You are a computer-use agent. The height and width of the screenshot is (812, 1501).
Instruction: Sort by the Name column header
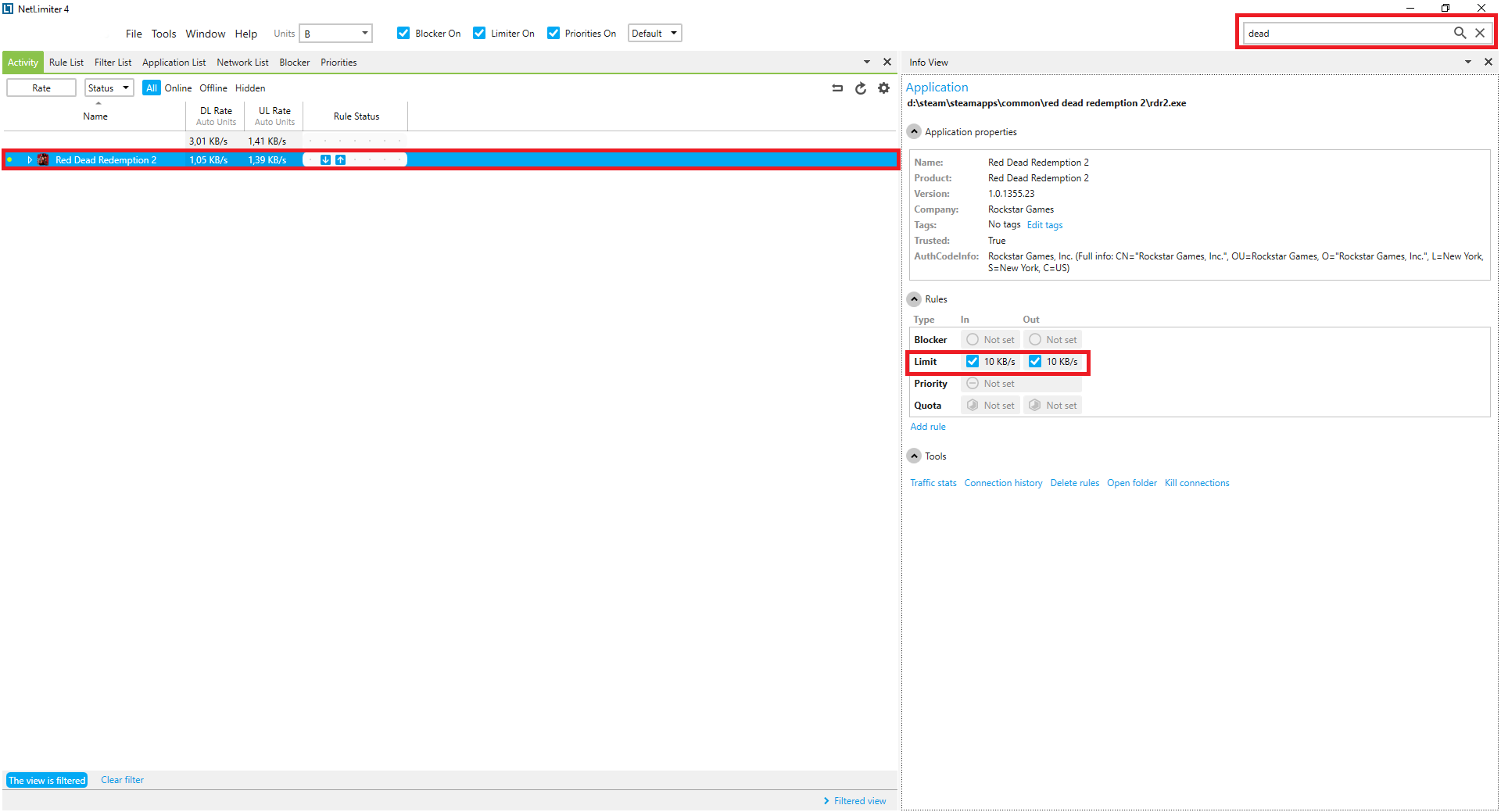pos(95,116)
